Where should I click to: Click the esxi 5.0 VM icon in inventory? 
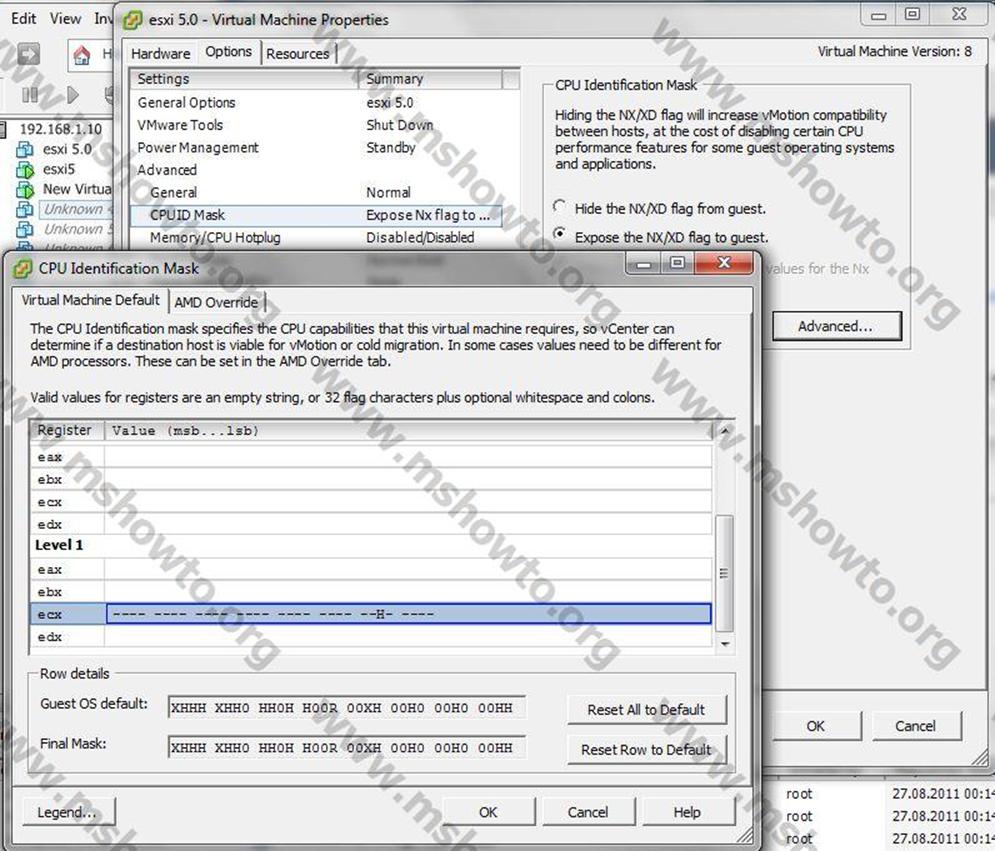(25, 150)
